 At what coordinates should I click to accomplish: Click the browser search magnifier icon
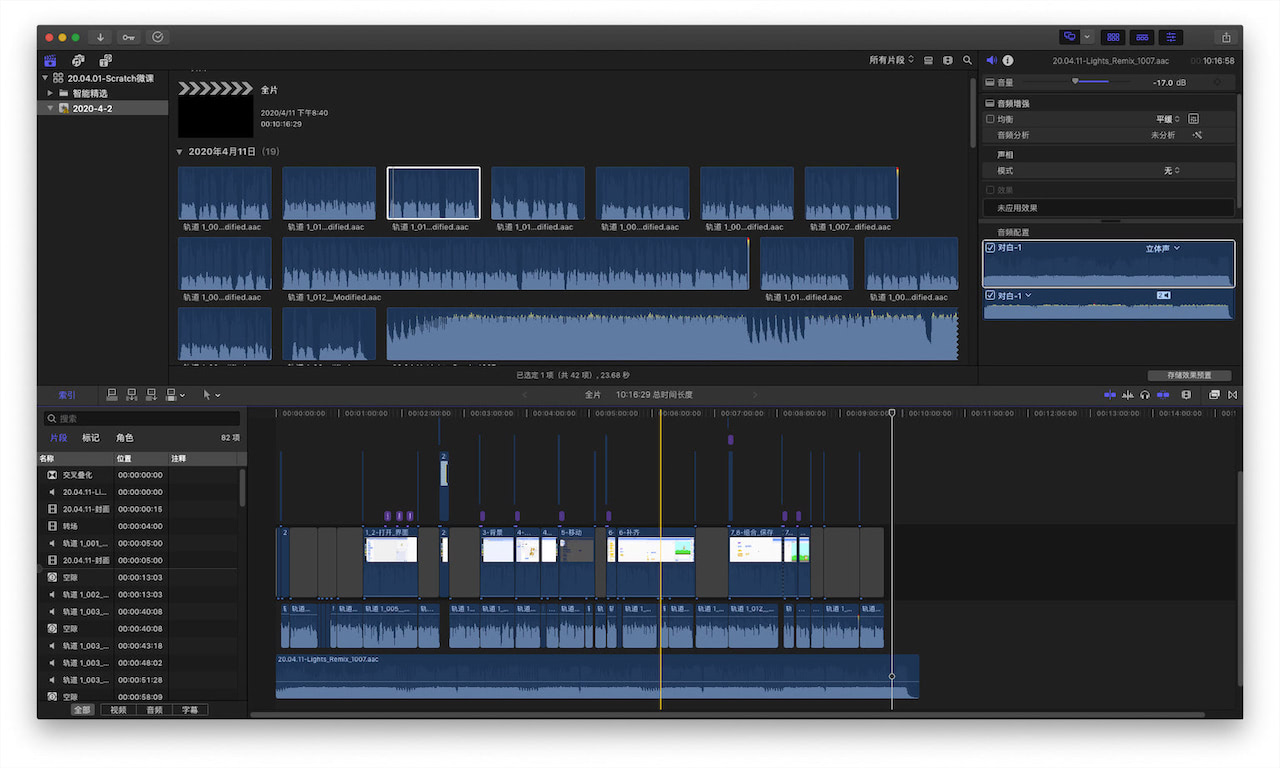[x=967, y=61]
